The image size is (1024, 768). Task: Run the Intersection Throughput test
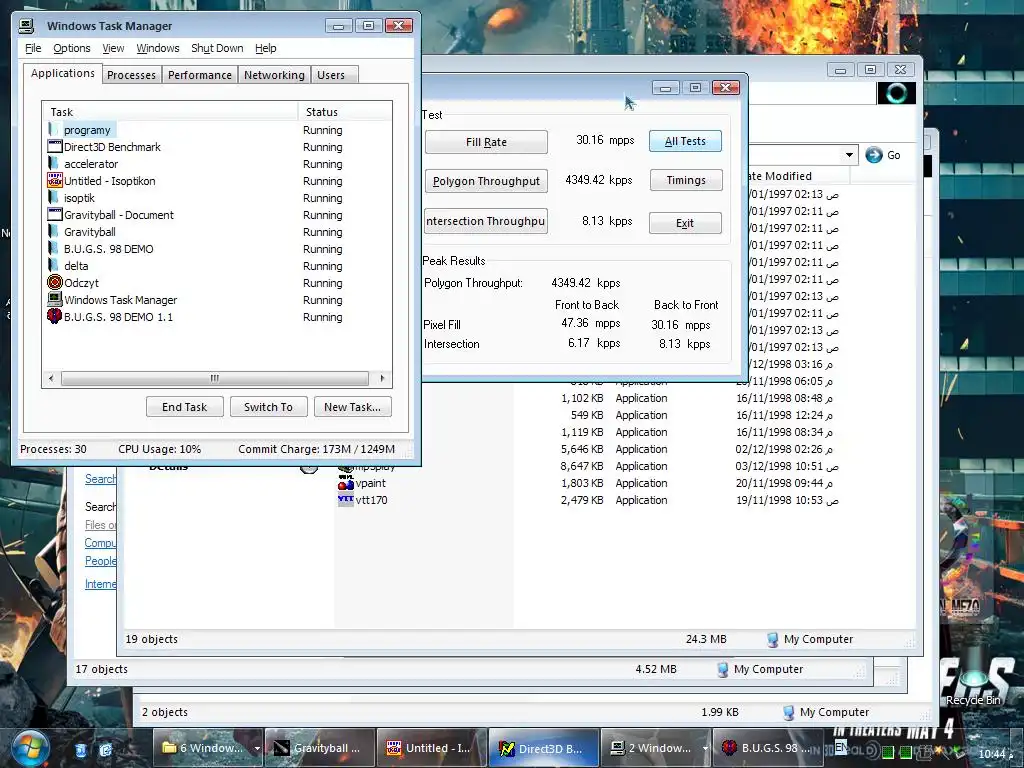[x=486, y=221]
